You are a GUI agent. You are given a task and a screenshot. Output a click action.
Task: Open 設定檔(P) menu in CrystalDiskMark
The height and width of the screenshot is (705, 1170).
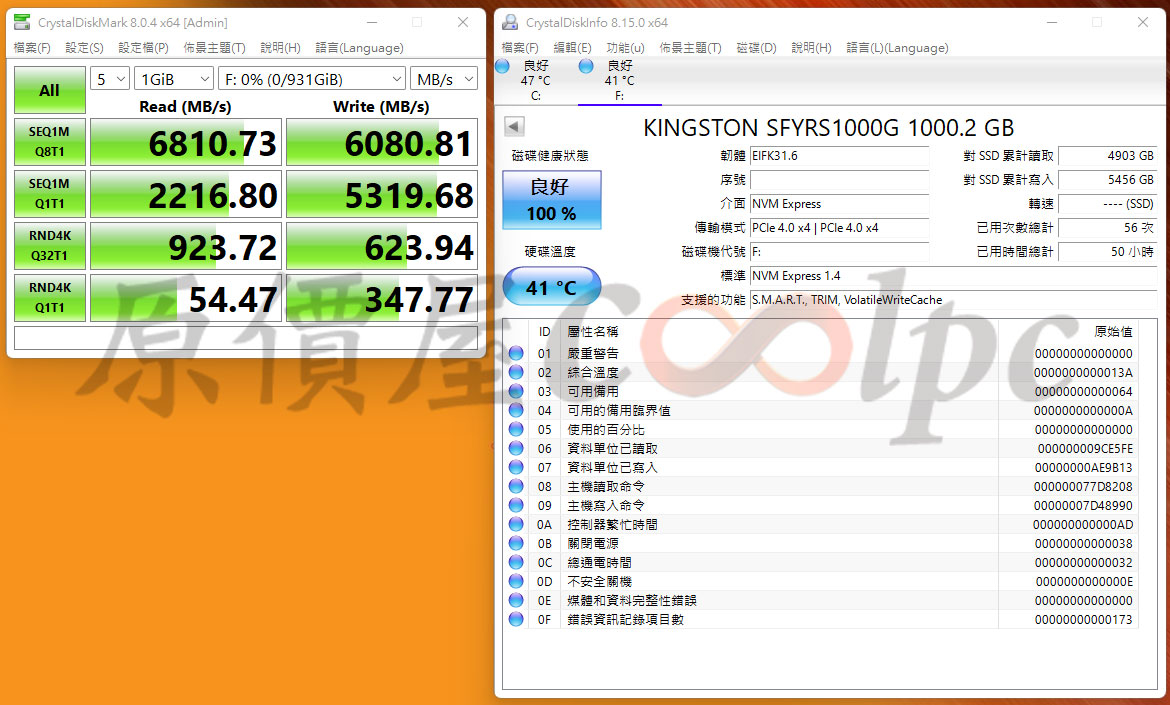[x=143, y=48]
